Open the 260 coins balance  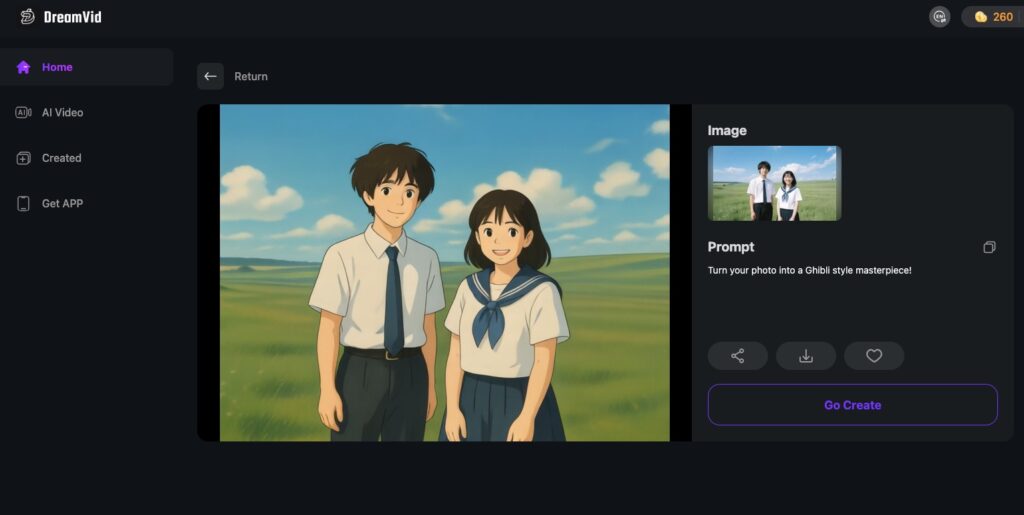pos(993,17)
